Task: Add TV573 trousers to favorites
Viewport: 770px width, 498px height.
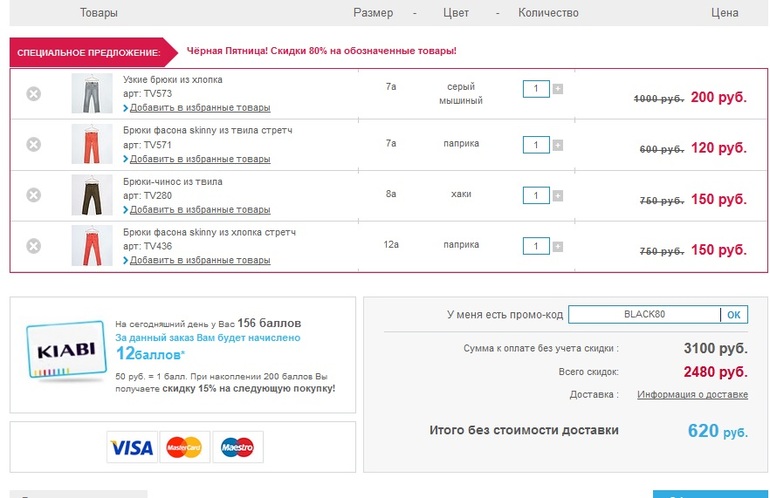Action: point(199,107)
